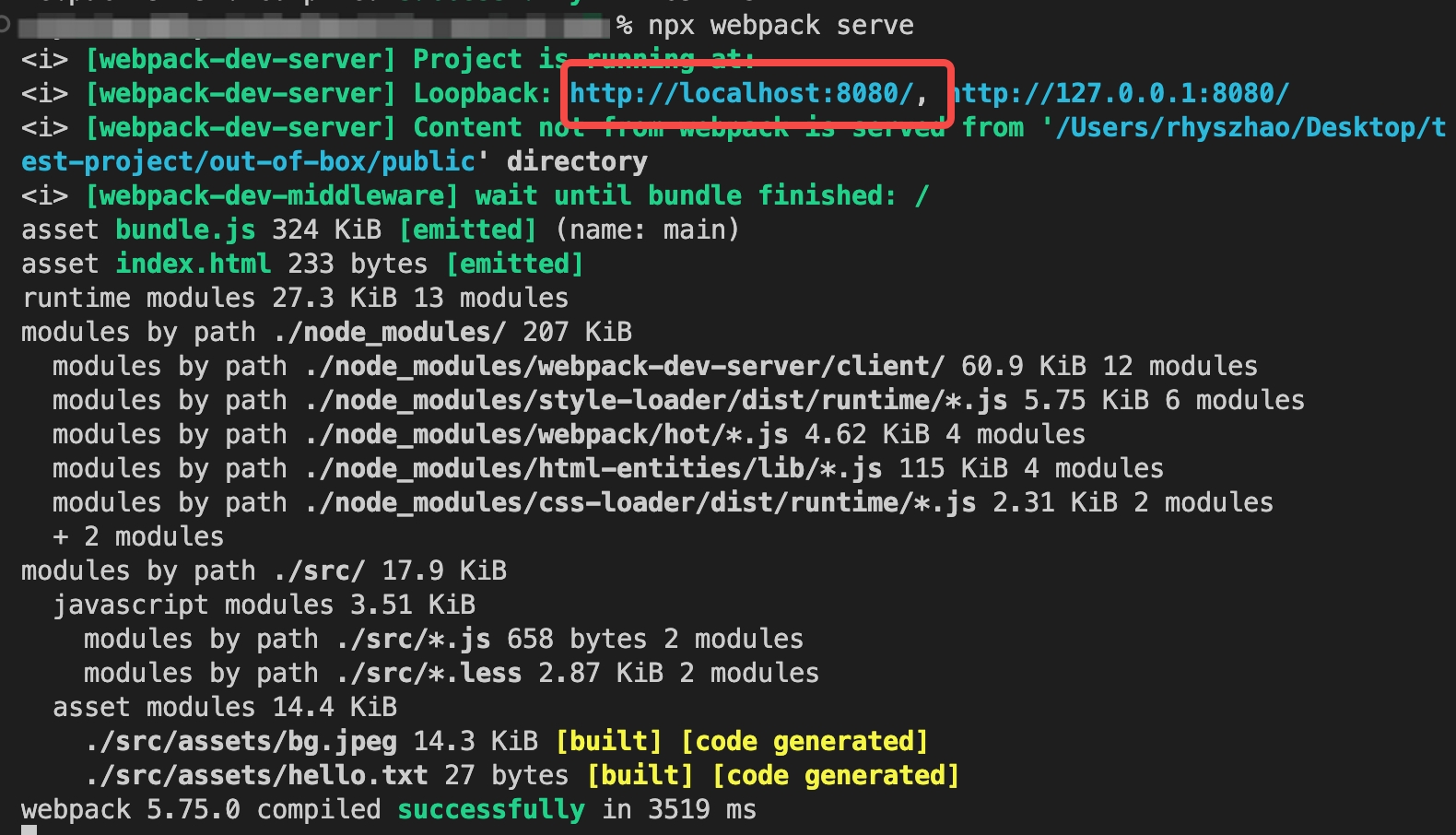This screenshot has width=1456, height=835.
Task: Click the '/Users/rhyszhao/Desktop/t' path text
Action: point(1251,127)
